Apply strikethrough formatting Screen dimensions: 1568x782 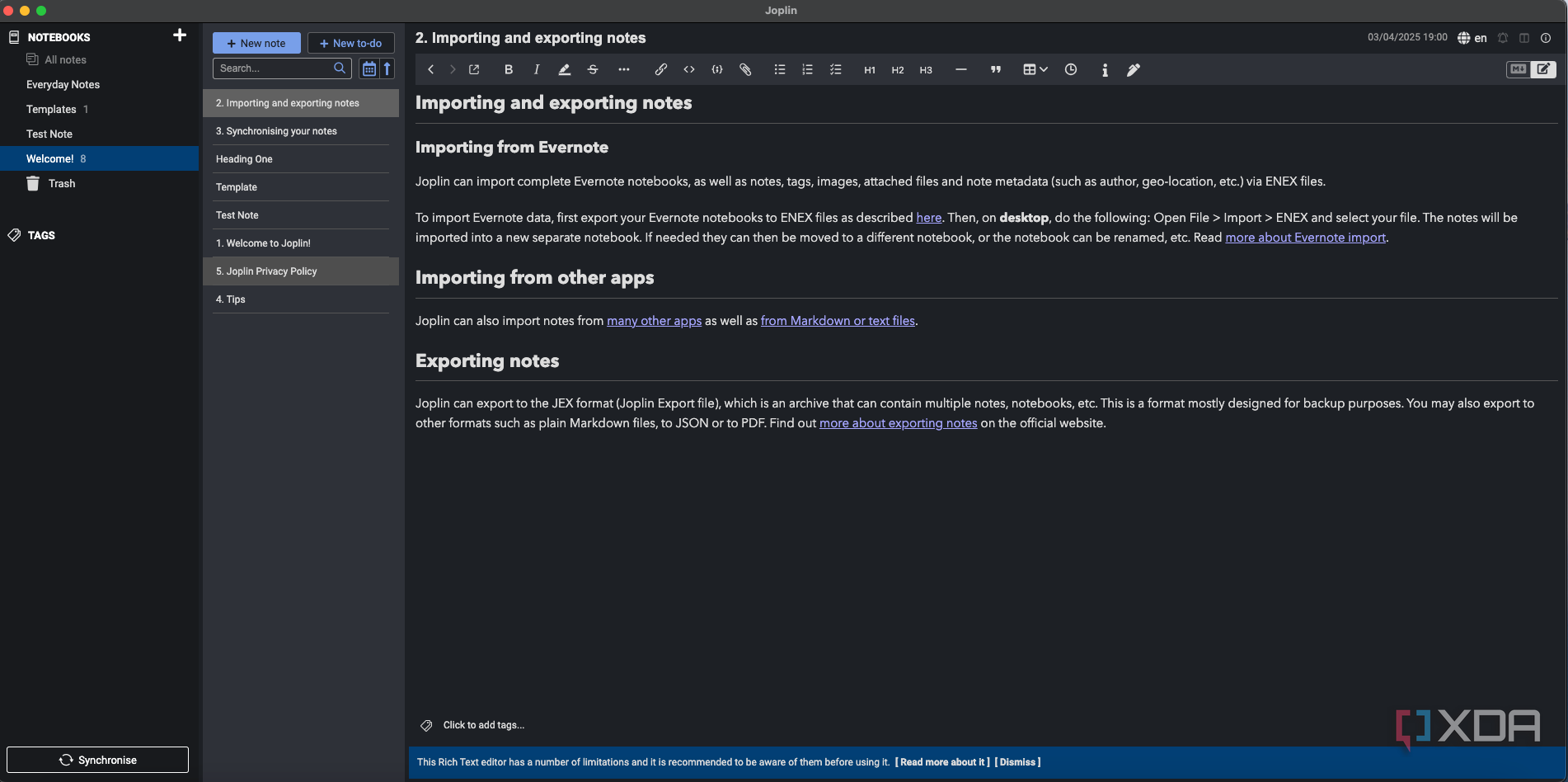593,70
